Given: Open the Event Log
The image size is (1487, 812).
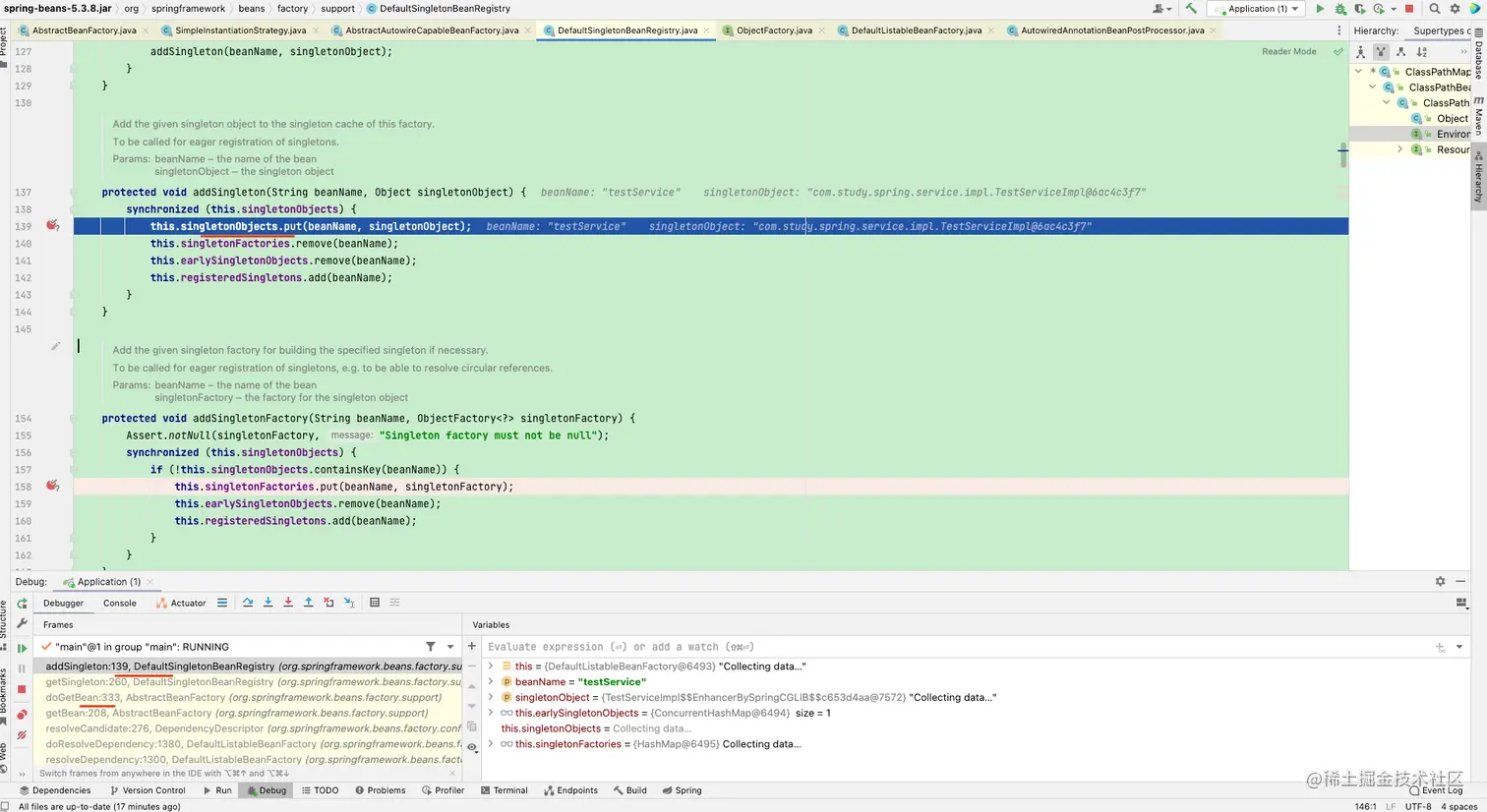Looking at the screenshot, I should (x=1435, y=790).
